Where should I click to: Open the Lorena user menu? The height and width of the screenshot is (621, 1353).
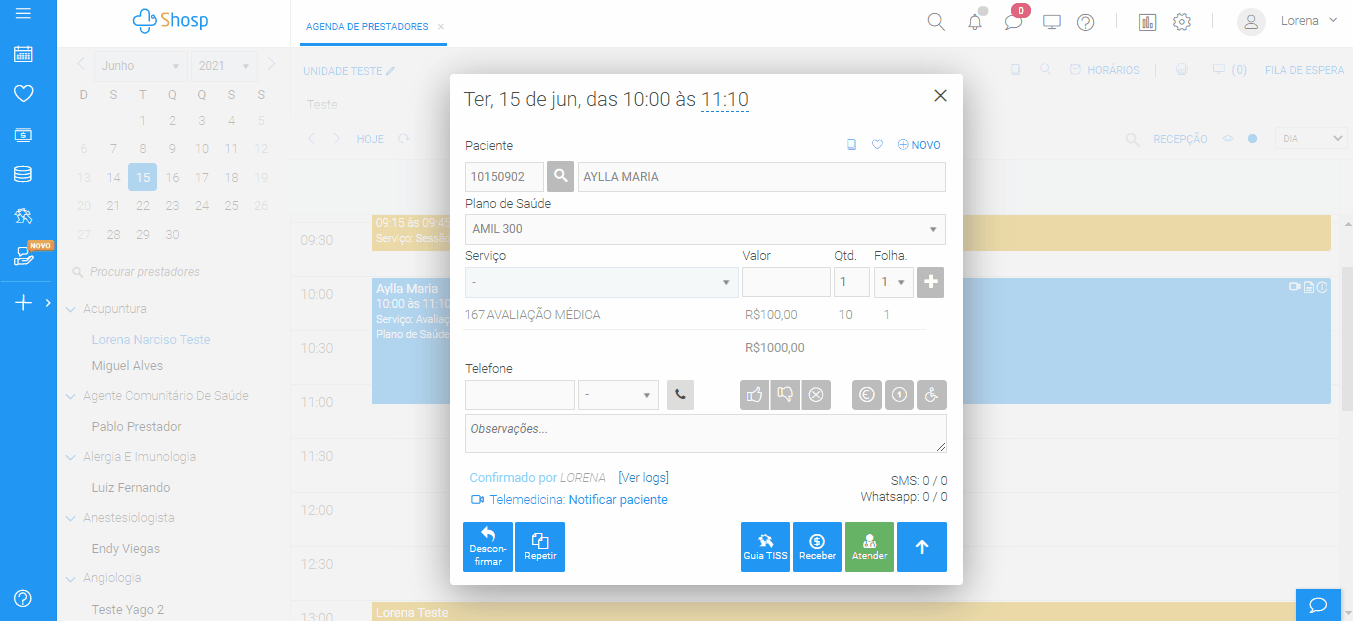[1288, 21]
